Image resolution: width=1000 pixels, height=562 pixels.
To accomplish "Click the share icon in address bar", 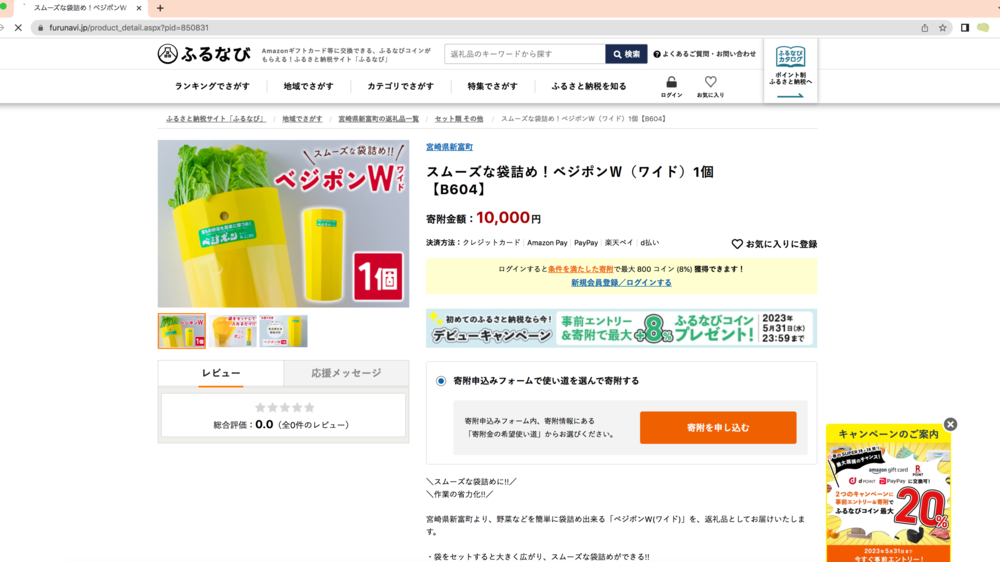I will tap(924, 28).
